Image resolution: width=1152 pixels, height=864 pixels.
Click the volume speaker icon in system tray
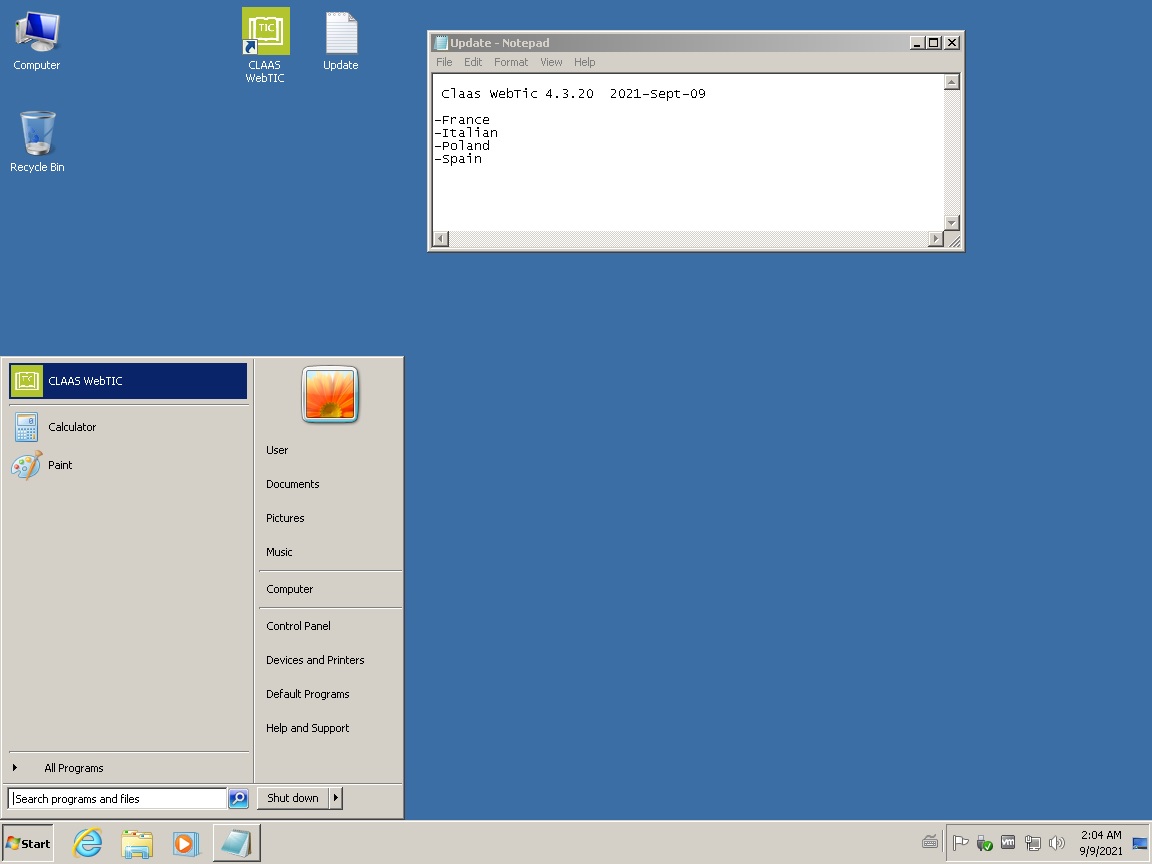click(1056, 843)
